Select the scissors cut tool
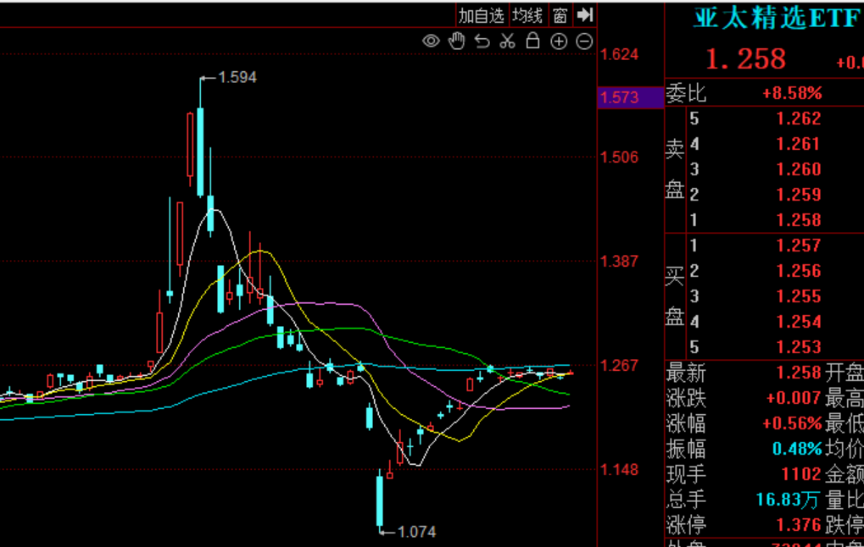864x547 pixels. [507, 41]
